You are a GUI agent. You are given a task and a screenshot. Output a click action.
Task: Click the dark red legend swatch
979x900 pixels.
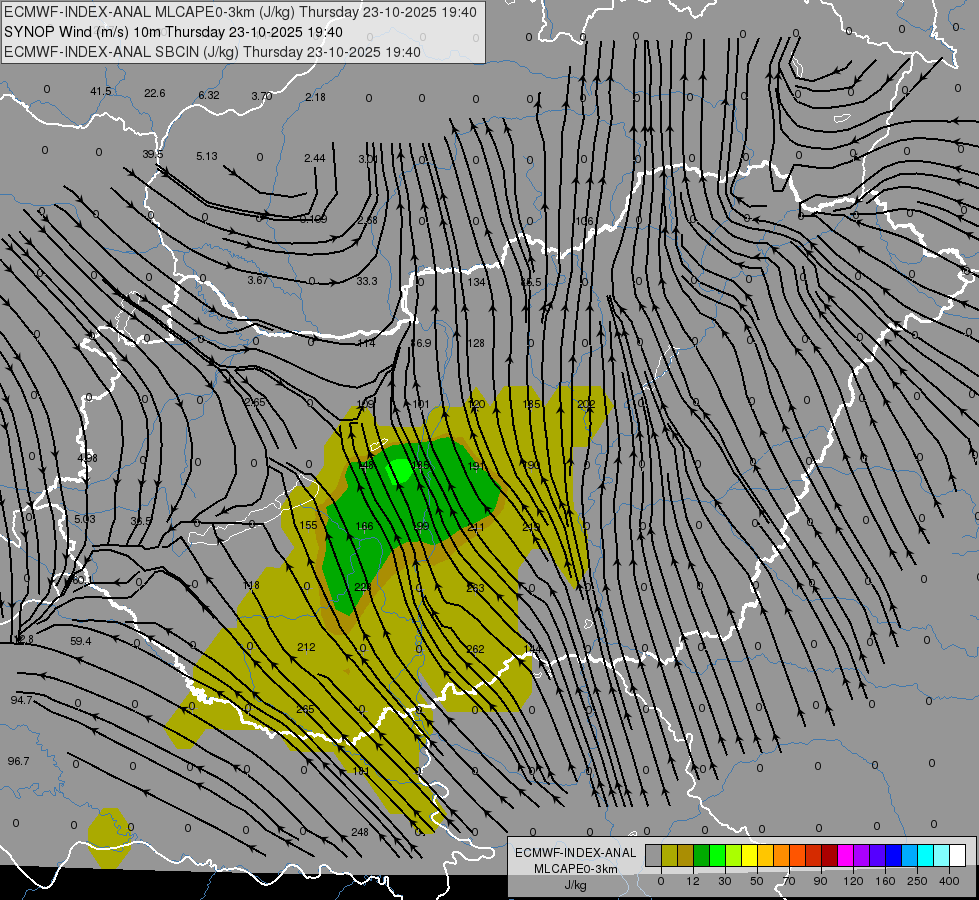click(829, 855)
